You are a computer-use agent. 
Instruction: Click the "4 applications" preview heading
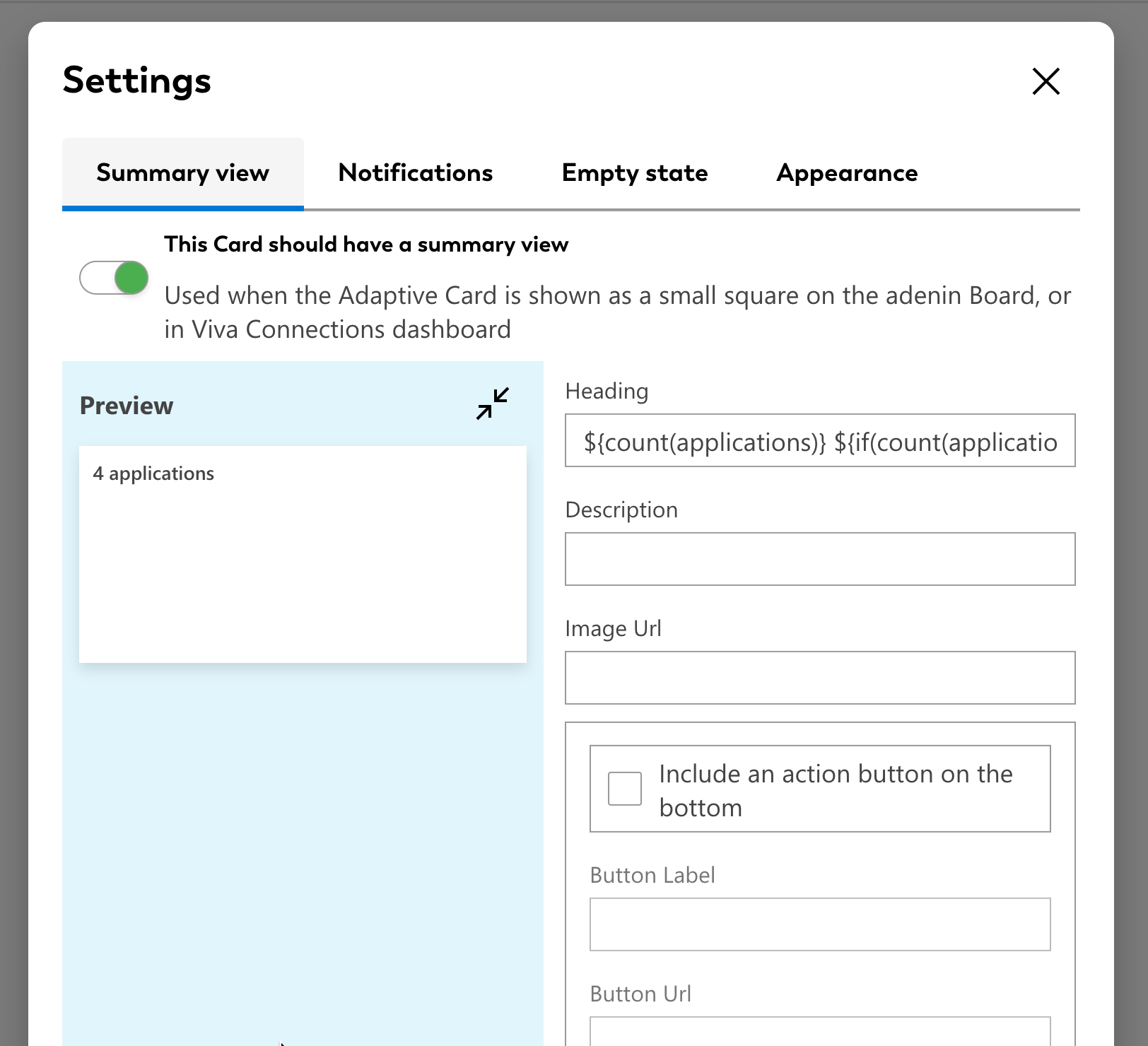pos(153,474)
